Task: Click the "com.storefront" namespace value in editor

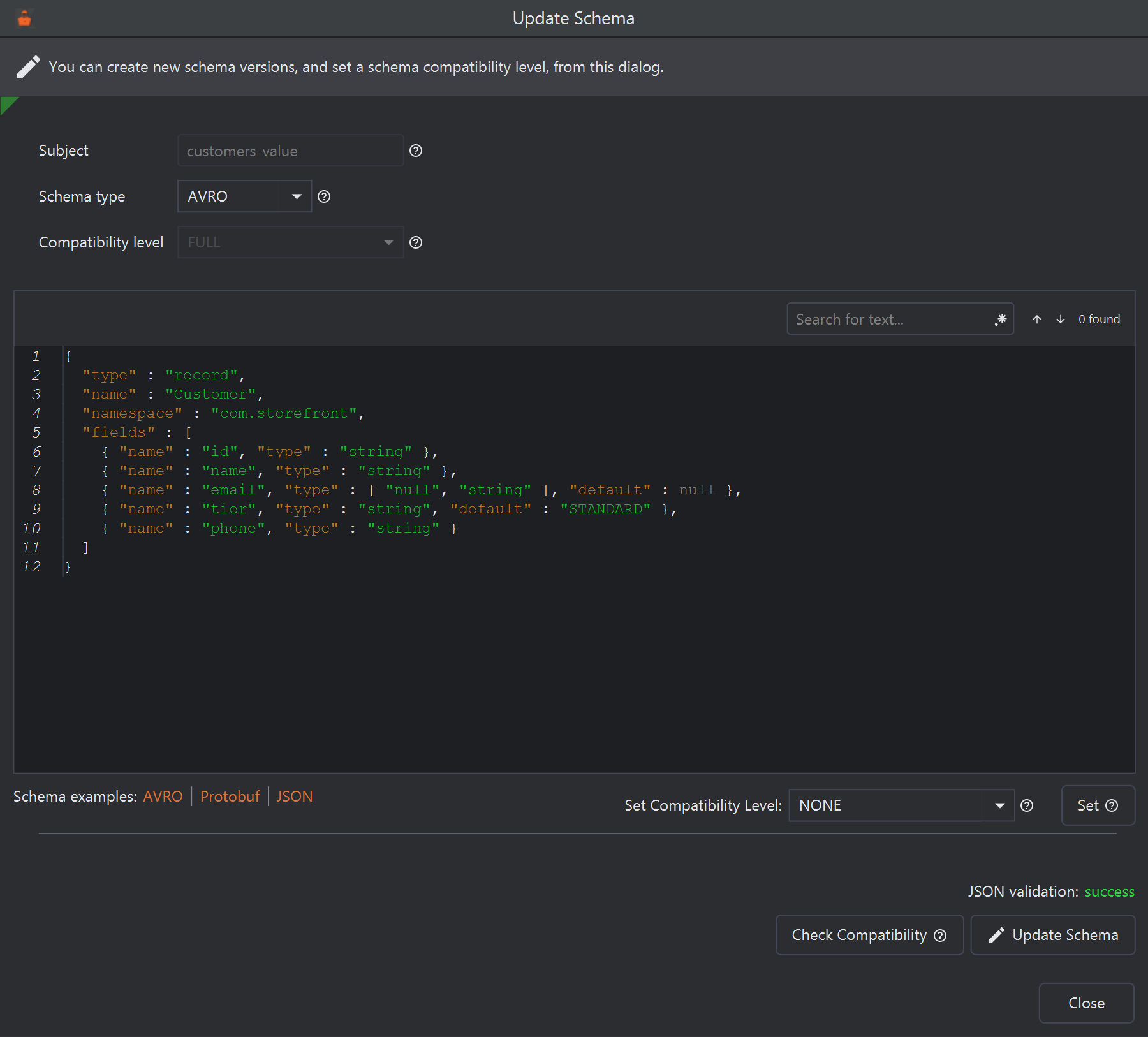Action: coord(284,413)
